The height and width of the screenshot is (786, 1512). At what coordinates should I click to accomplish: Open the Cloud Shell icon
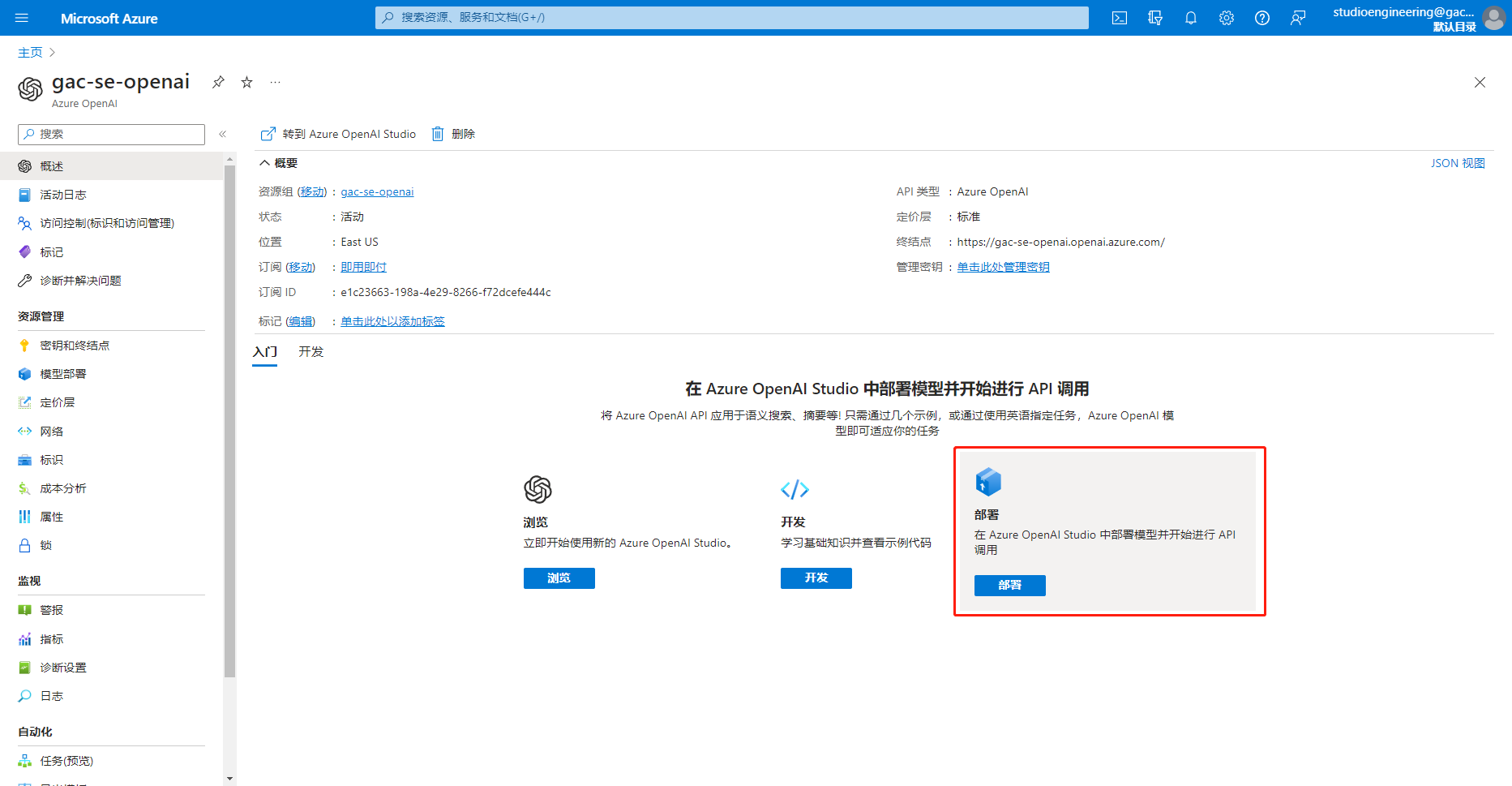(x=1120, y=18)
